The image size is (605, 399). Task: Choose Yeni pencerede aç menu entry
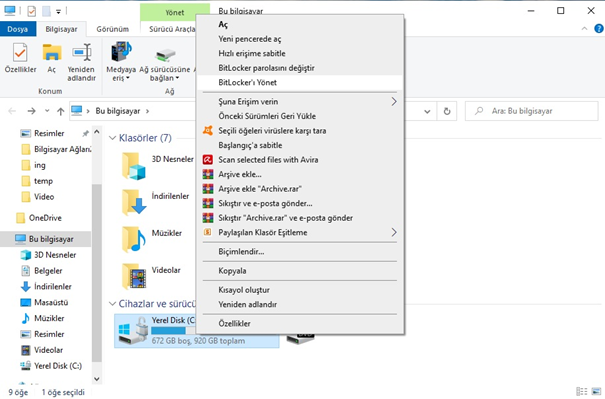tap(300, 39)
